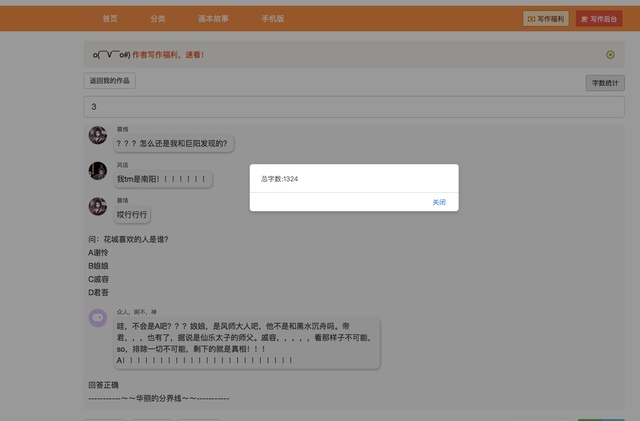This screenshot has width=640, height=421.
Task: Click the 风信 dark avatar
Action: 98,171
